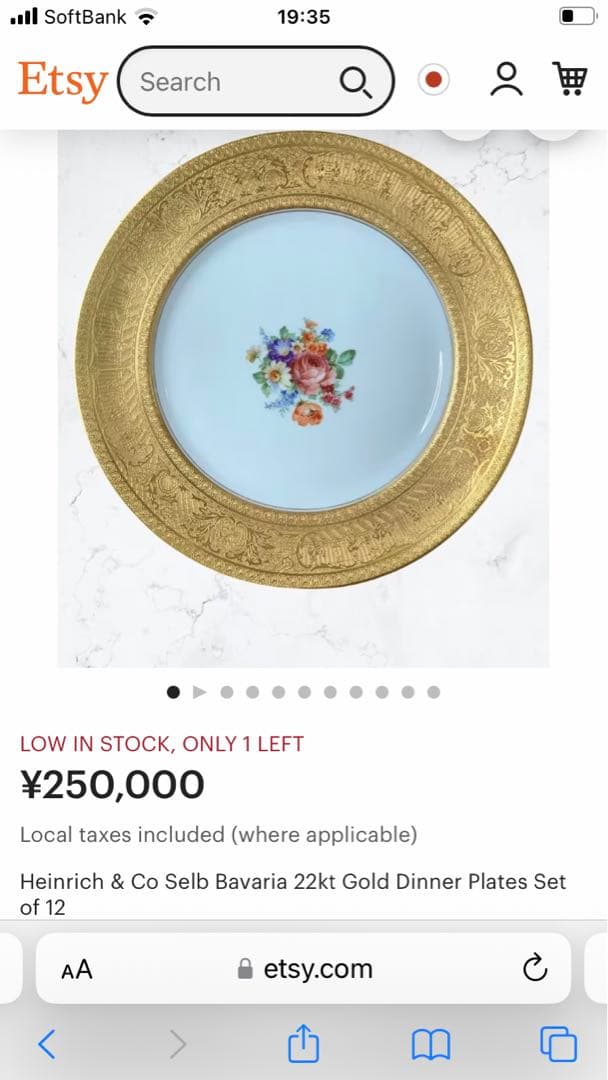
Task: Show open Safari tabs
Action: point(558,1045)
